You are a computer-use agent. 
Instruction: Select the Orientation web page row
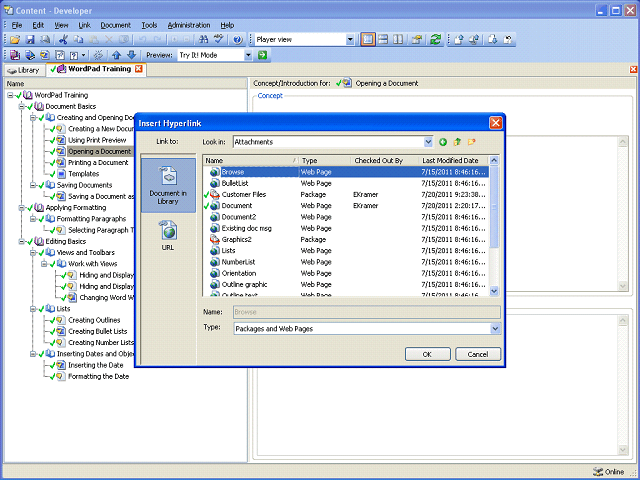point(345,273)
